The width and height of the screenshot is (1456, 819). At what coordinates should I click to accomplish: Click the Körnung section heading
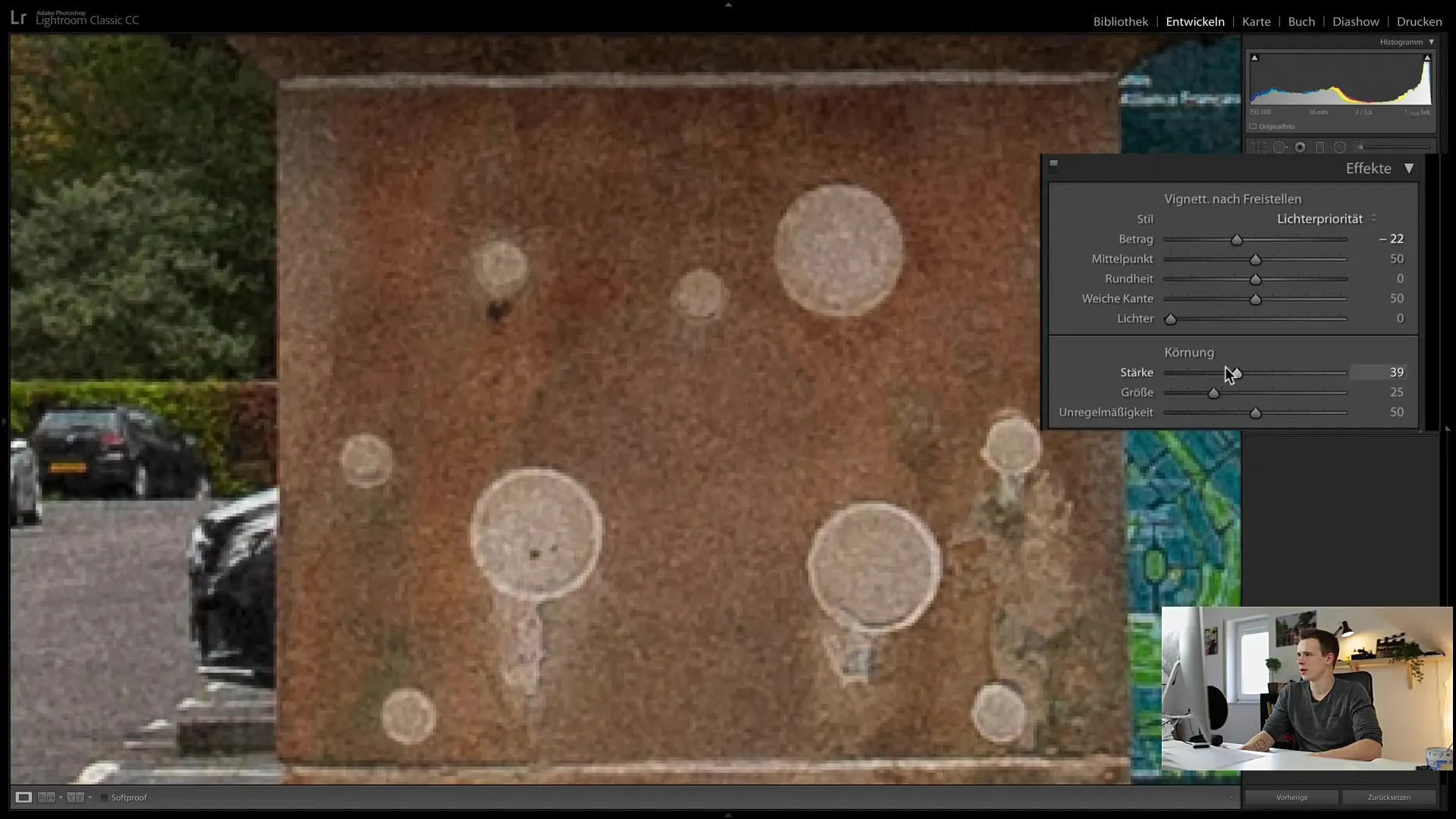coord(1188,352)
